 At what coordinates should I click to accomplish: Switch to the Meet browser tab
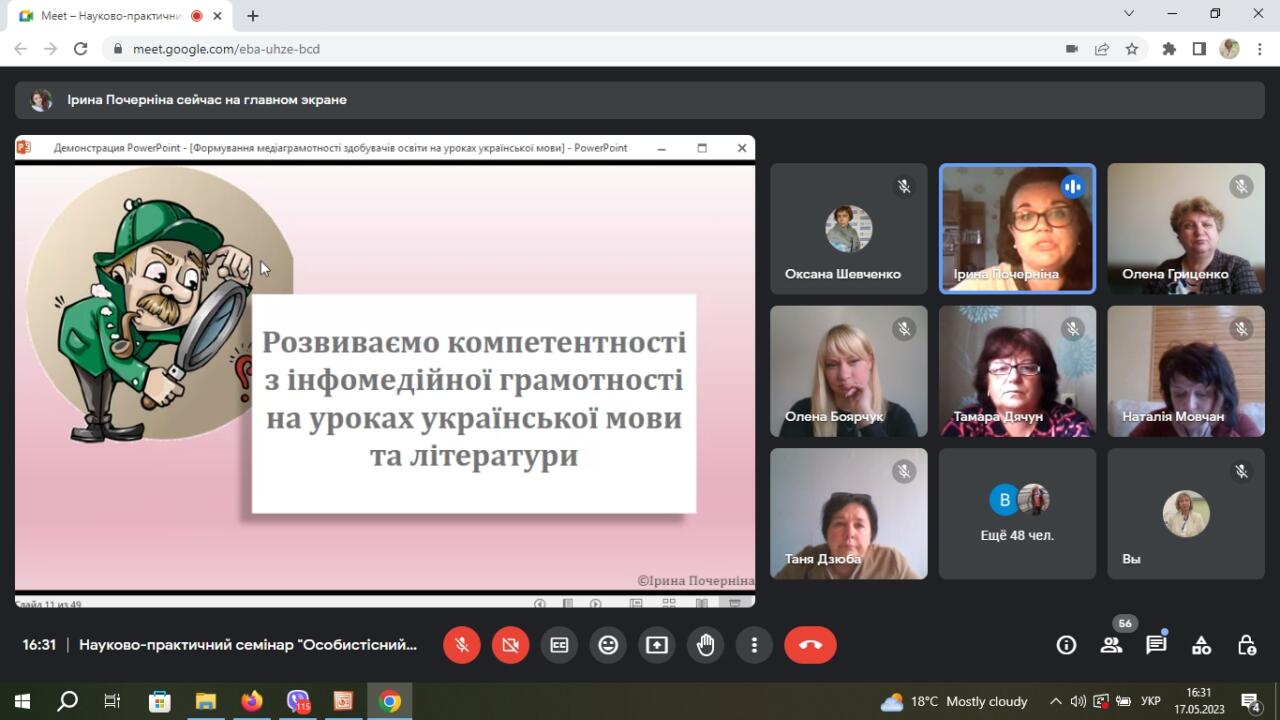120,16
